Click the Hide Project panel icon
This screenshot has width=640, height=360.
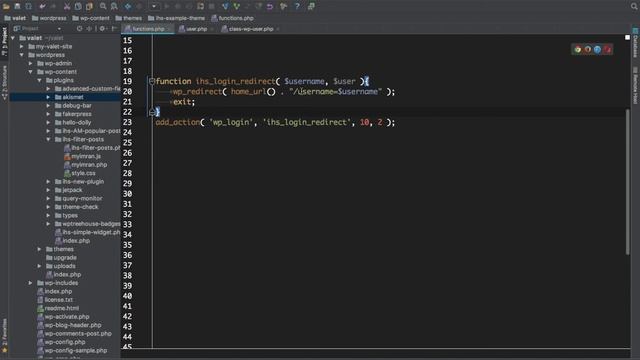(x=114, y=29)
